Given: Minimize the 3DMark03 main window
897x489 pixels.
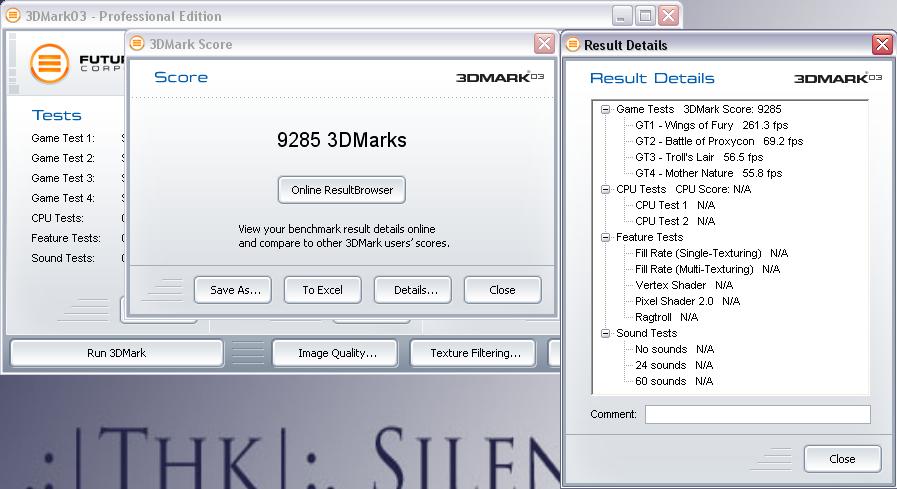Looking at the screenshot, I should [622, 15].
